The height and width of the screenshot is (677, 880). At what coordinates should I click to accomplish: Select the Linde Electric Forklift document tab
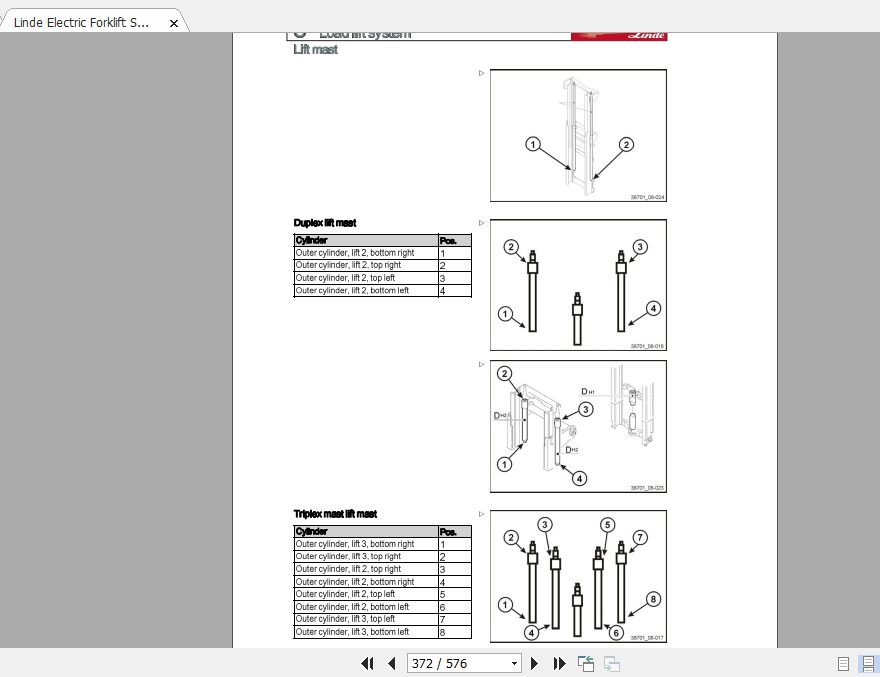click(x=80, y=21)
